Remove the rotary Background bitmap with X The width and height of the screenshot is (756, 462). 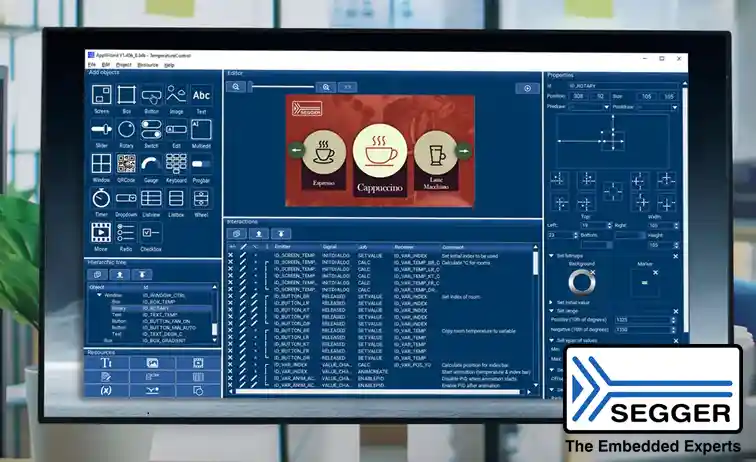593,272
